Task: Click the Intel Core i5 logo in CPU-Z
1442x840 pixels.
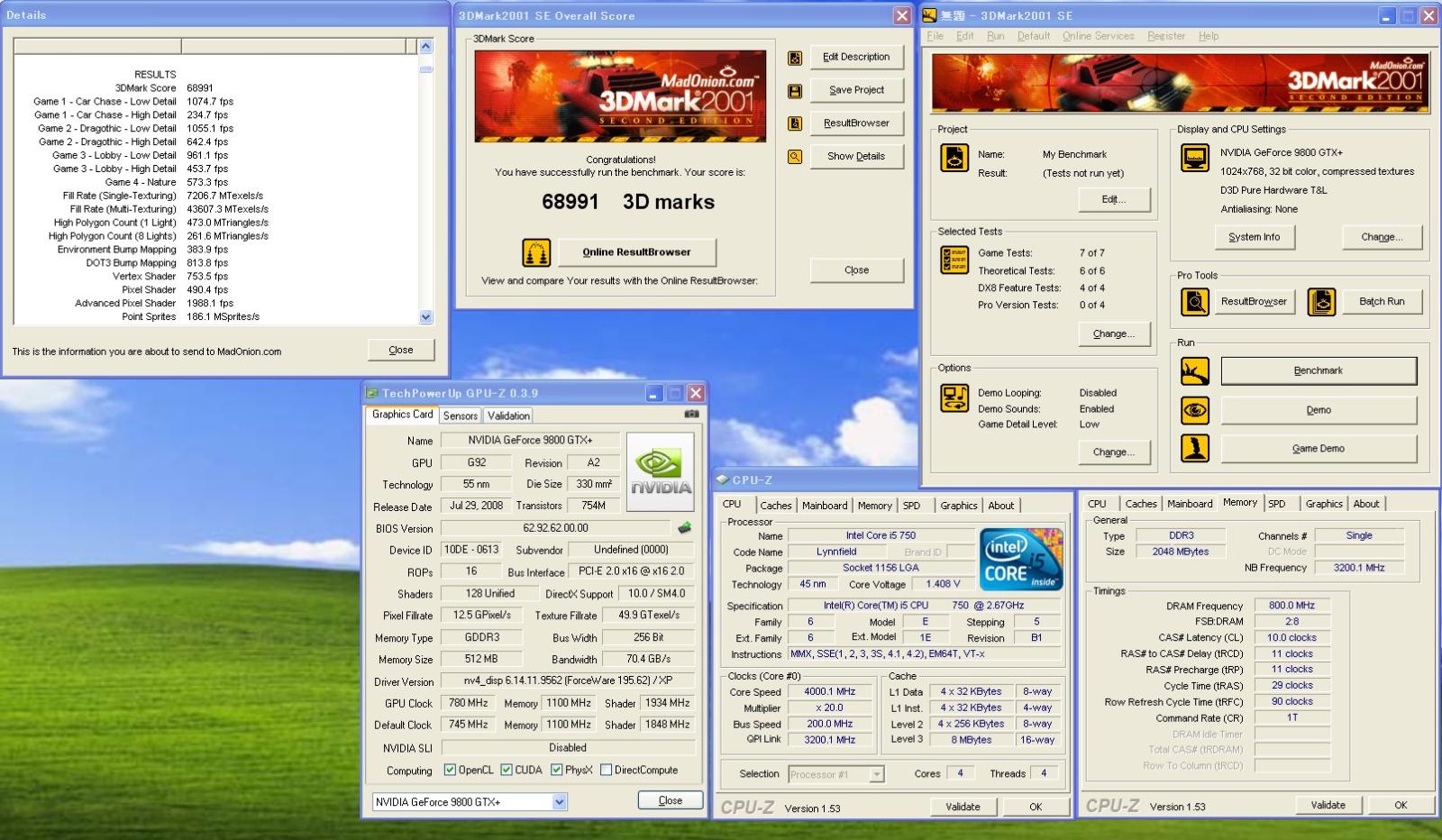Action: (1020, 560)
